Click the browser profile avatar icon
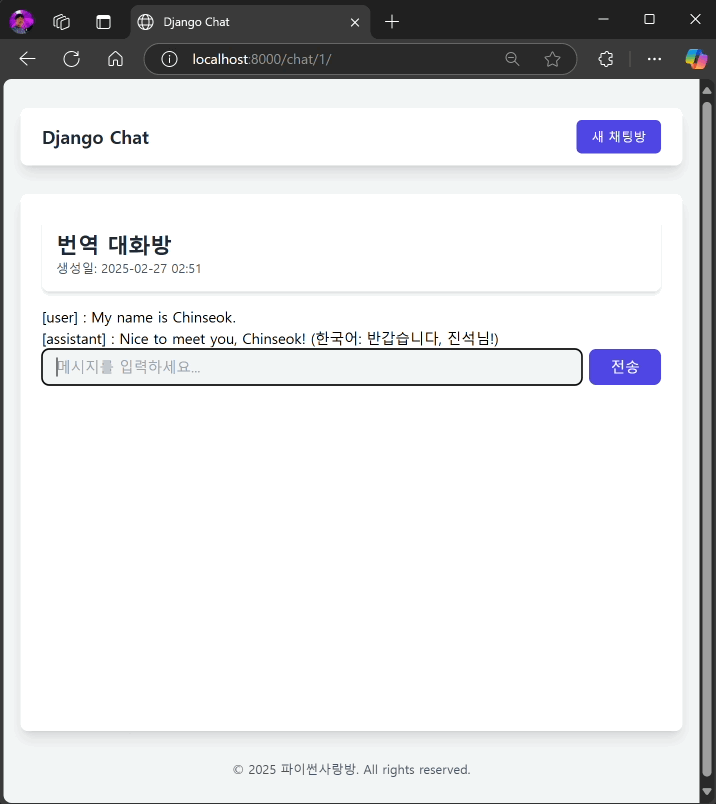 pos(21,21)
